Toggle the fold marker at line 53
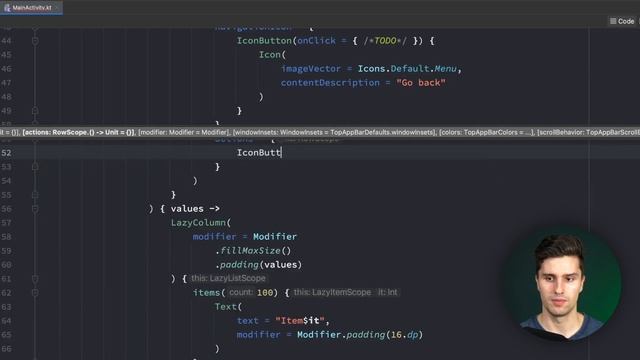The image size is (640, 360). click(35, 167)
